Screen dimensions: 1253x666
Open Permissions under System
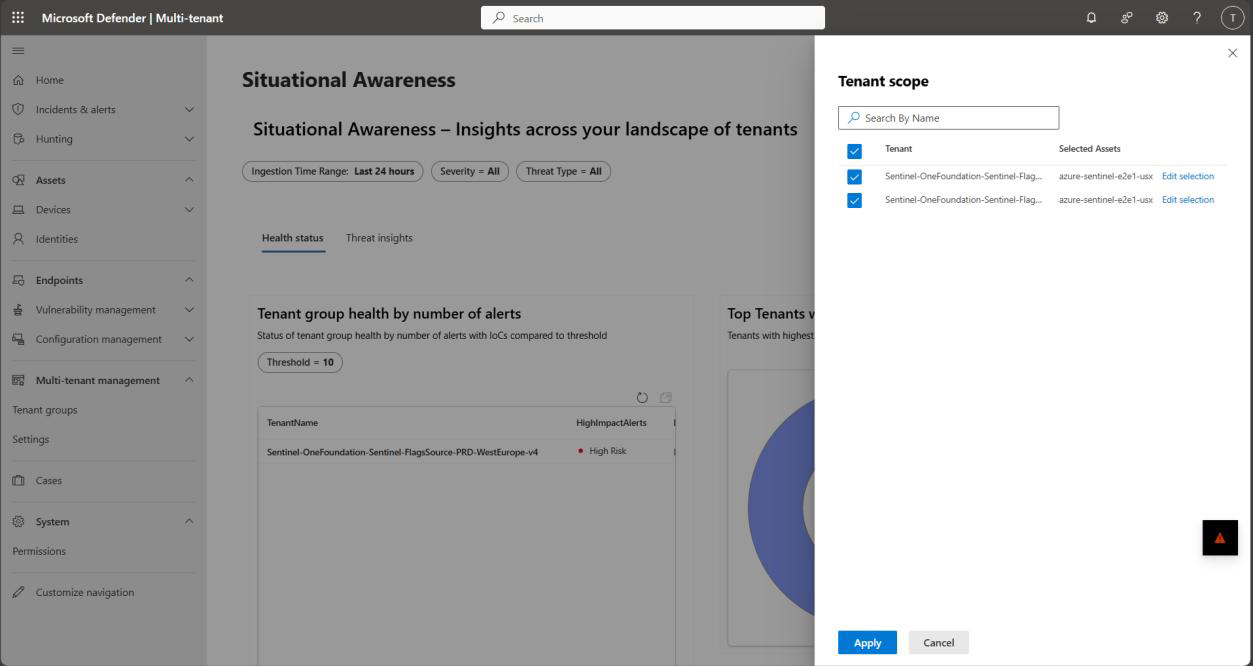[39, 551]
